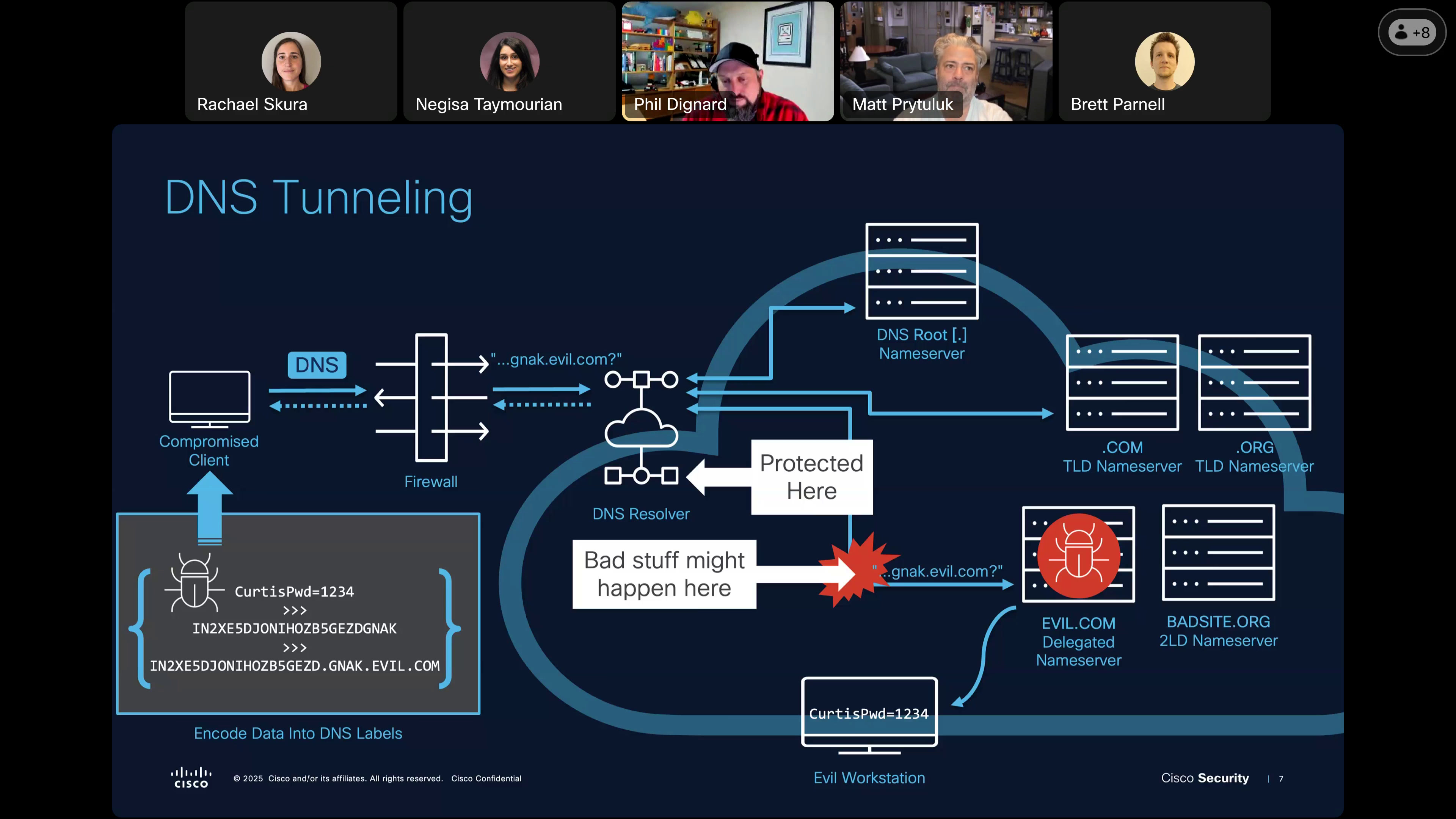
Task: Click the 'Compromised Client' label
Action: click(x=209, y=450)
